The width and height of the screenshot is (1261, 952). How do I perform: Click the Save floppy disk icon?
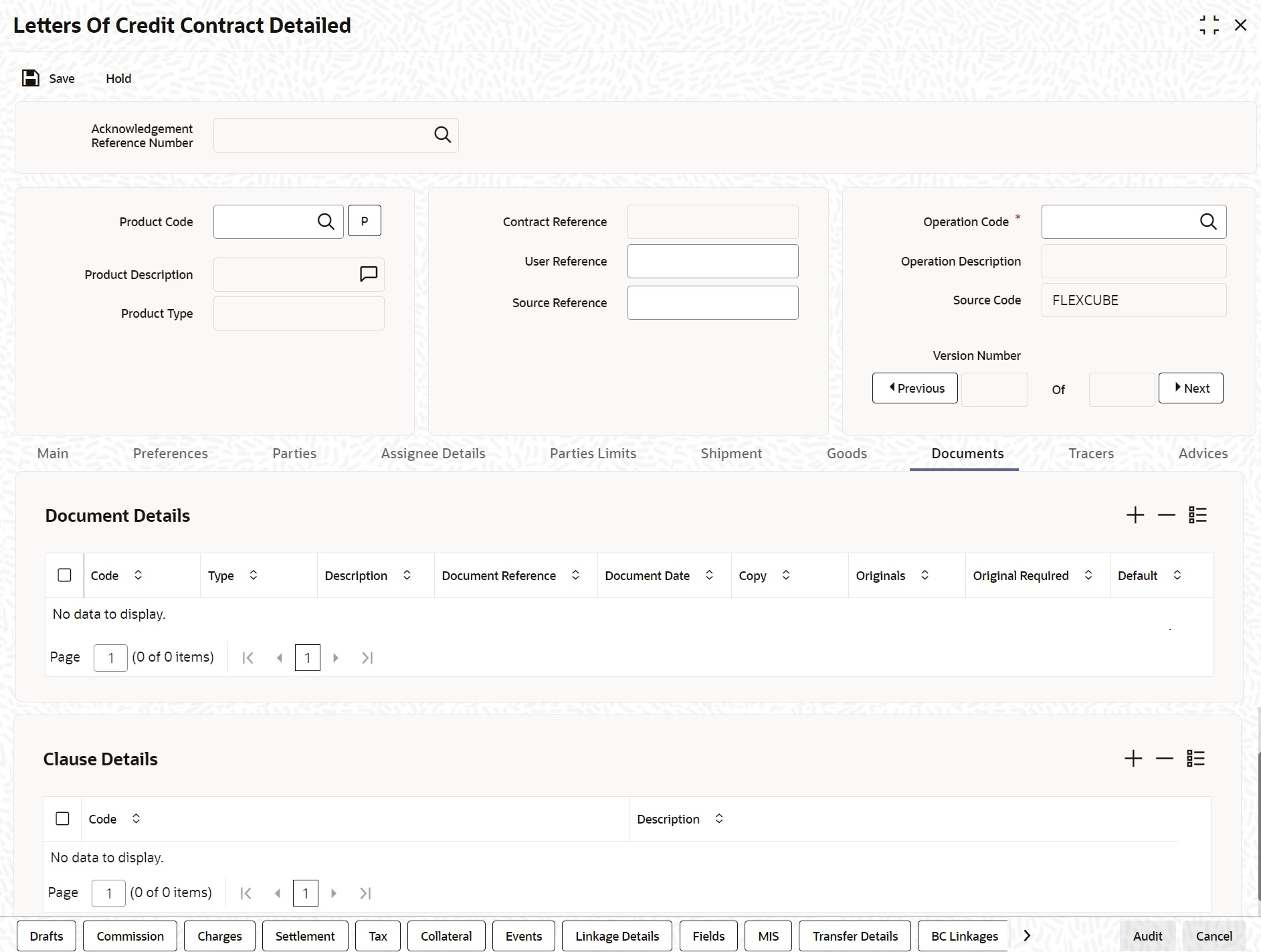click(31, 78)
